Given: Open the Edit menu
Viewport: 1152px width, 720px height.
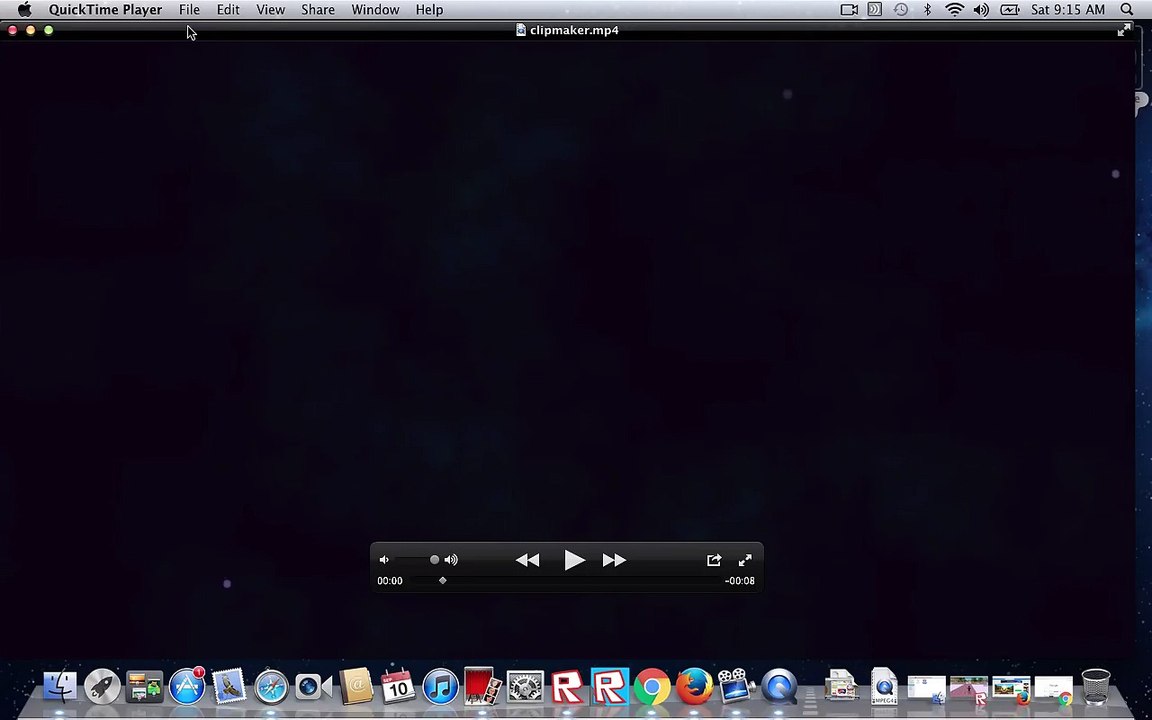Looking at the screenshot, I should click(x=228, y=10).
